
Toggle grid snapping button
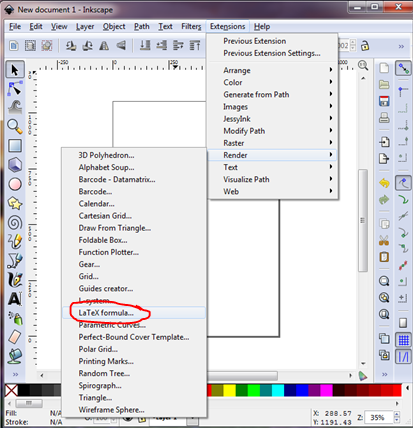(x=403, y=340)
